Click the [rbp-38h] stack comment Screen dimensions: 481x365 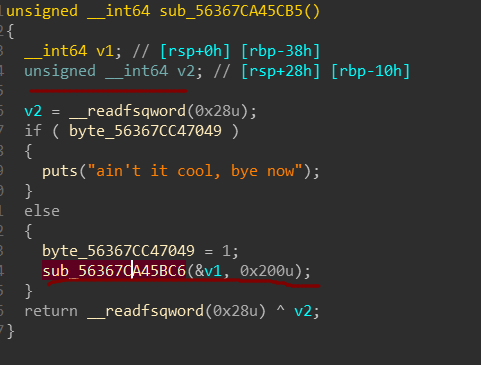280,51
